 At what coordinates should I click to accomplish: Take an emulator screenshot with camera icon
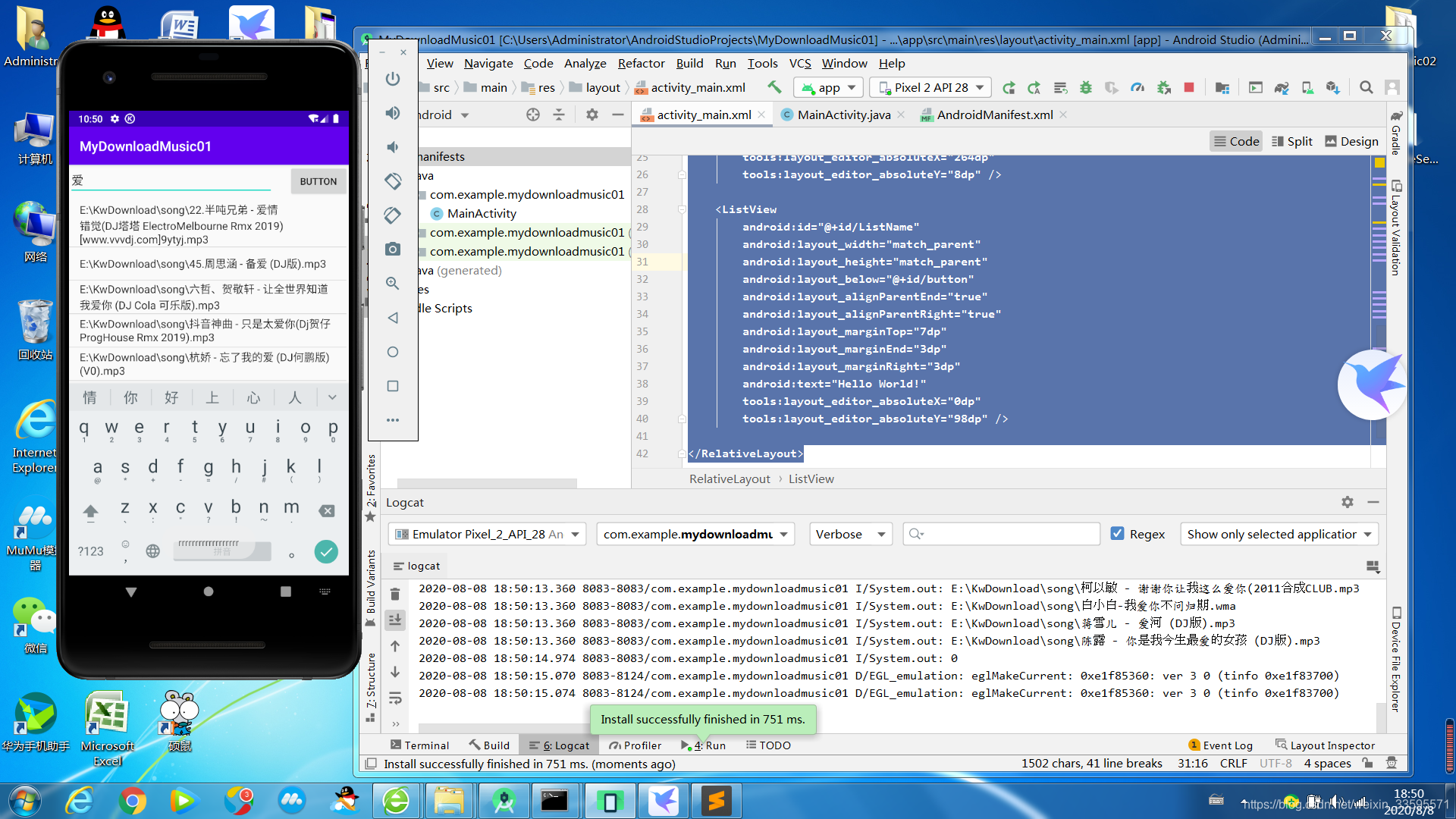pyautogui.click(x=392, y=249)
